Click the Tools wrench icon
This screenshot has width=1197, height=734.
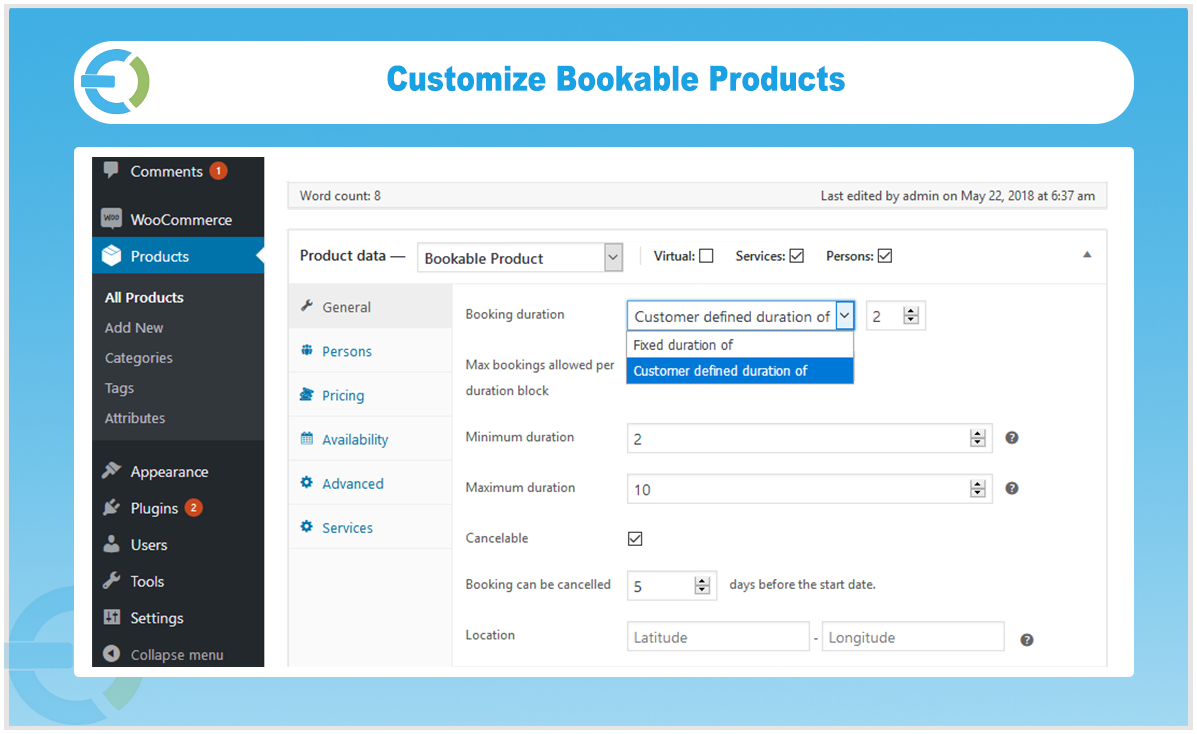[112, 581]
